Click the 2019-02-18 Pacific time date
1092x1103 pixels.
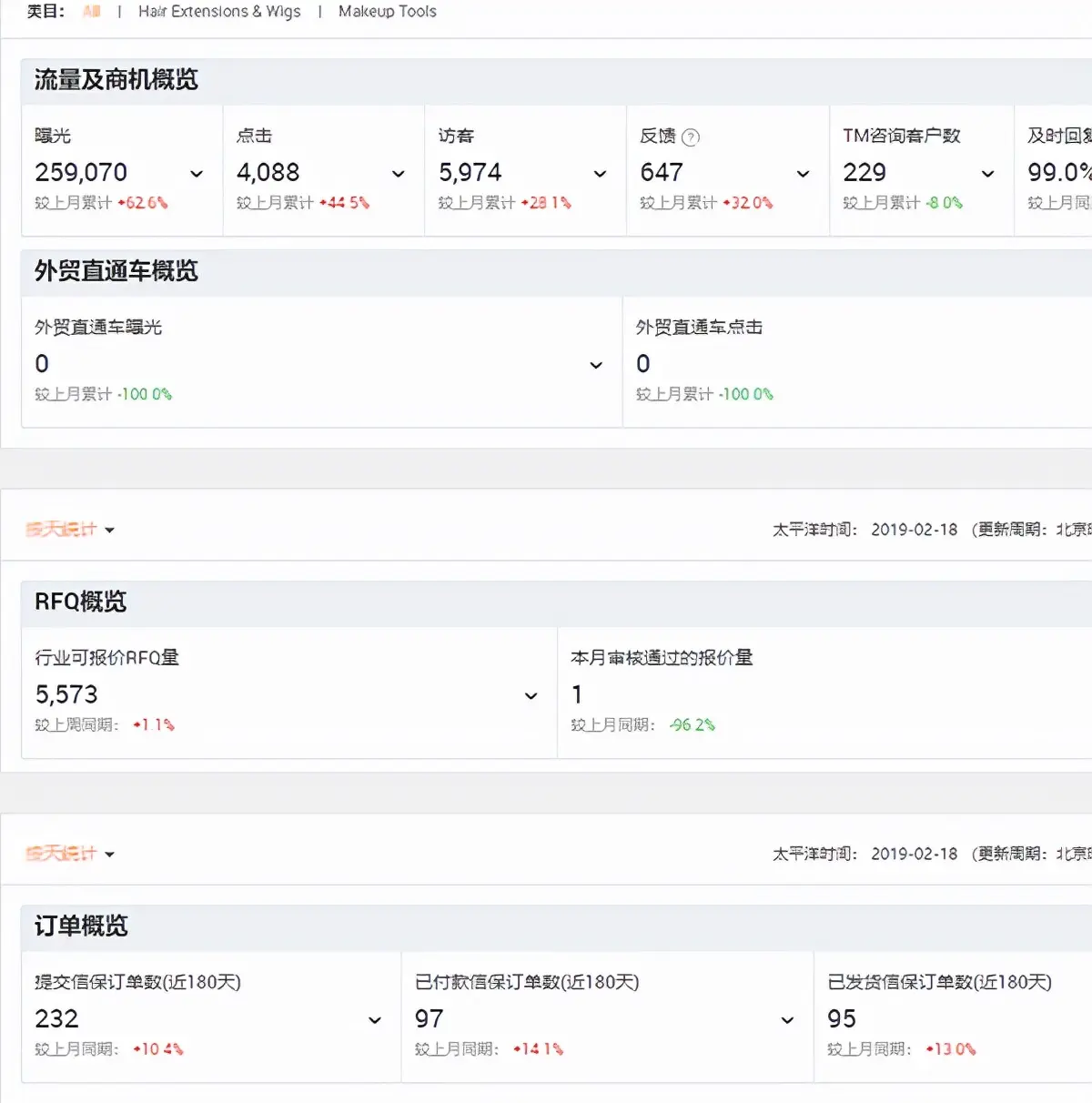click(914, 529)
